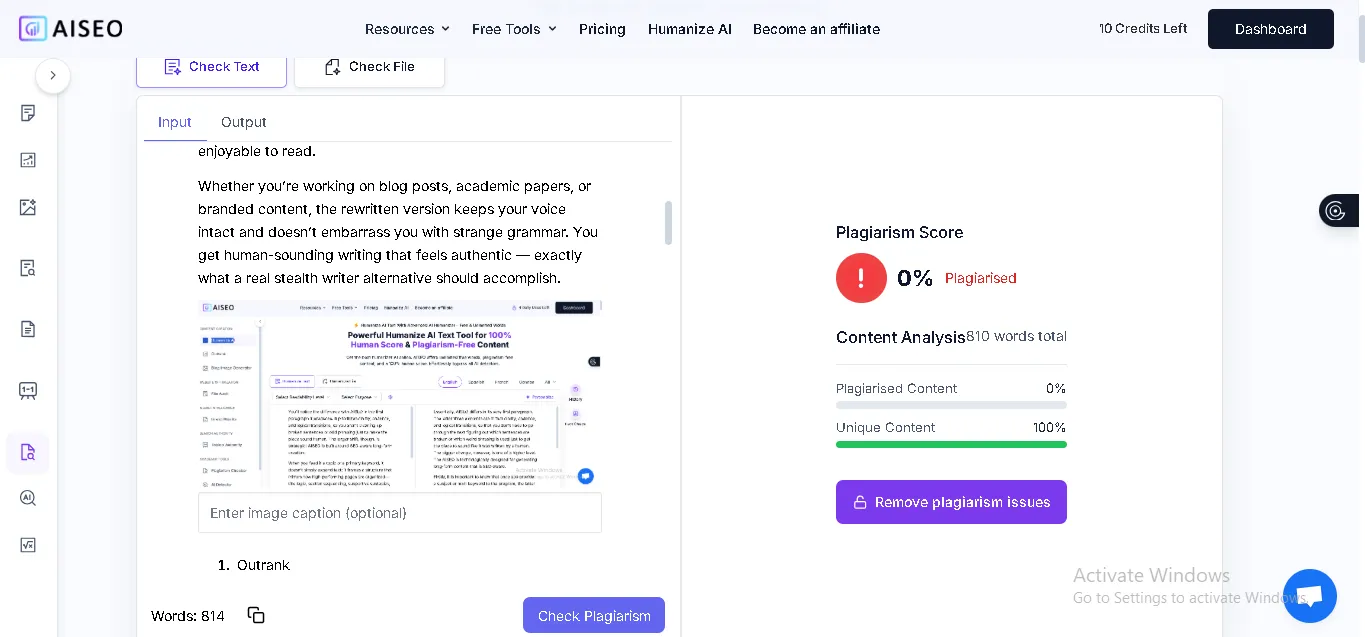
Task: Click the Check Plagiarism button
Action: click(x=594, y=615)
